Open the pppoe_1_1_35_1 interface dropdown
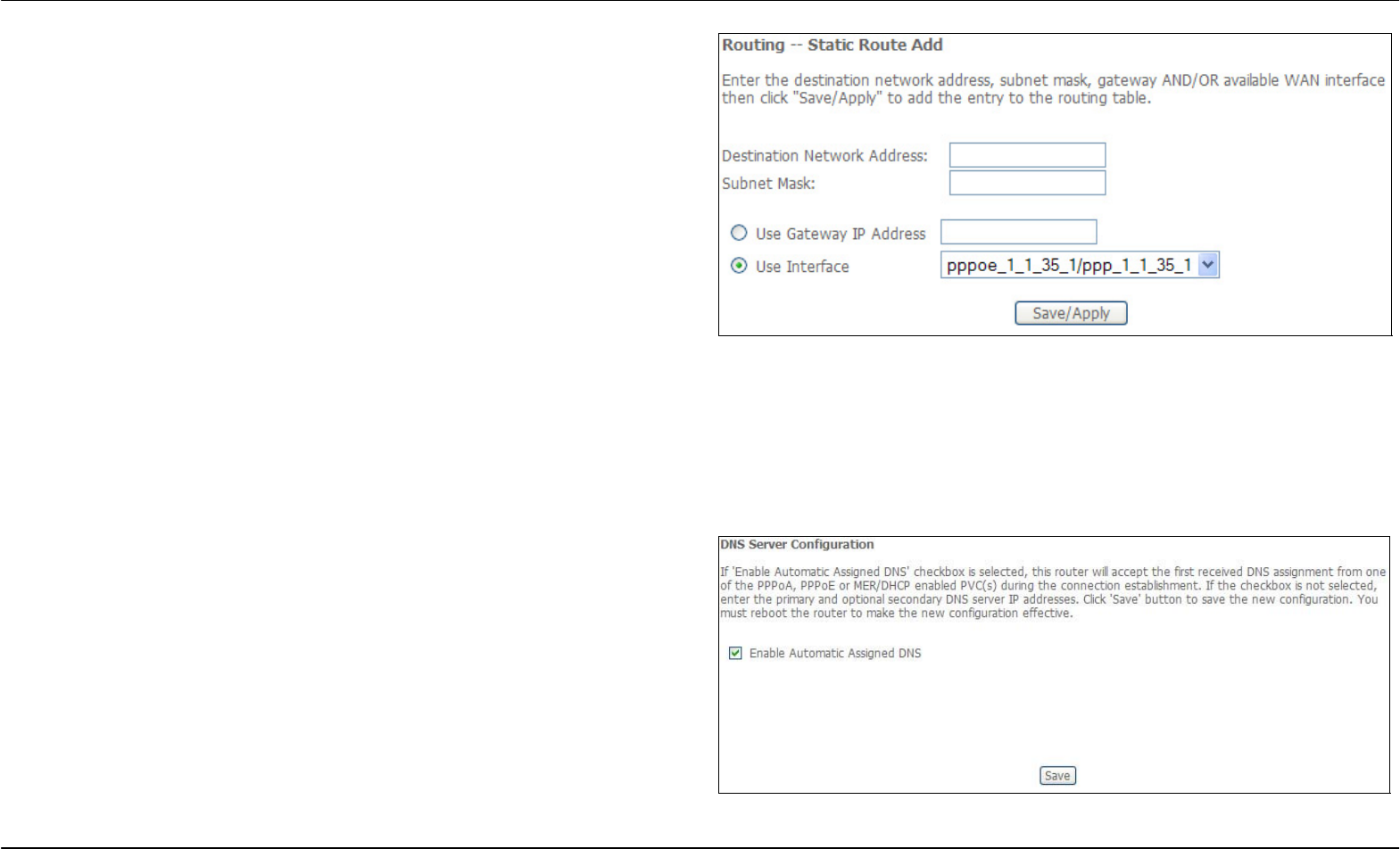The width and height of the screenshot is (1400, 849). [x=1080, y=265]
